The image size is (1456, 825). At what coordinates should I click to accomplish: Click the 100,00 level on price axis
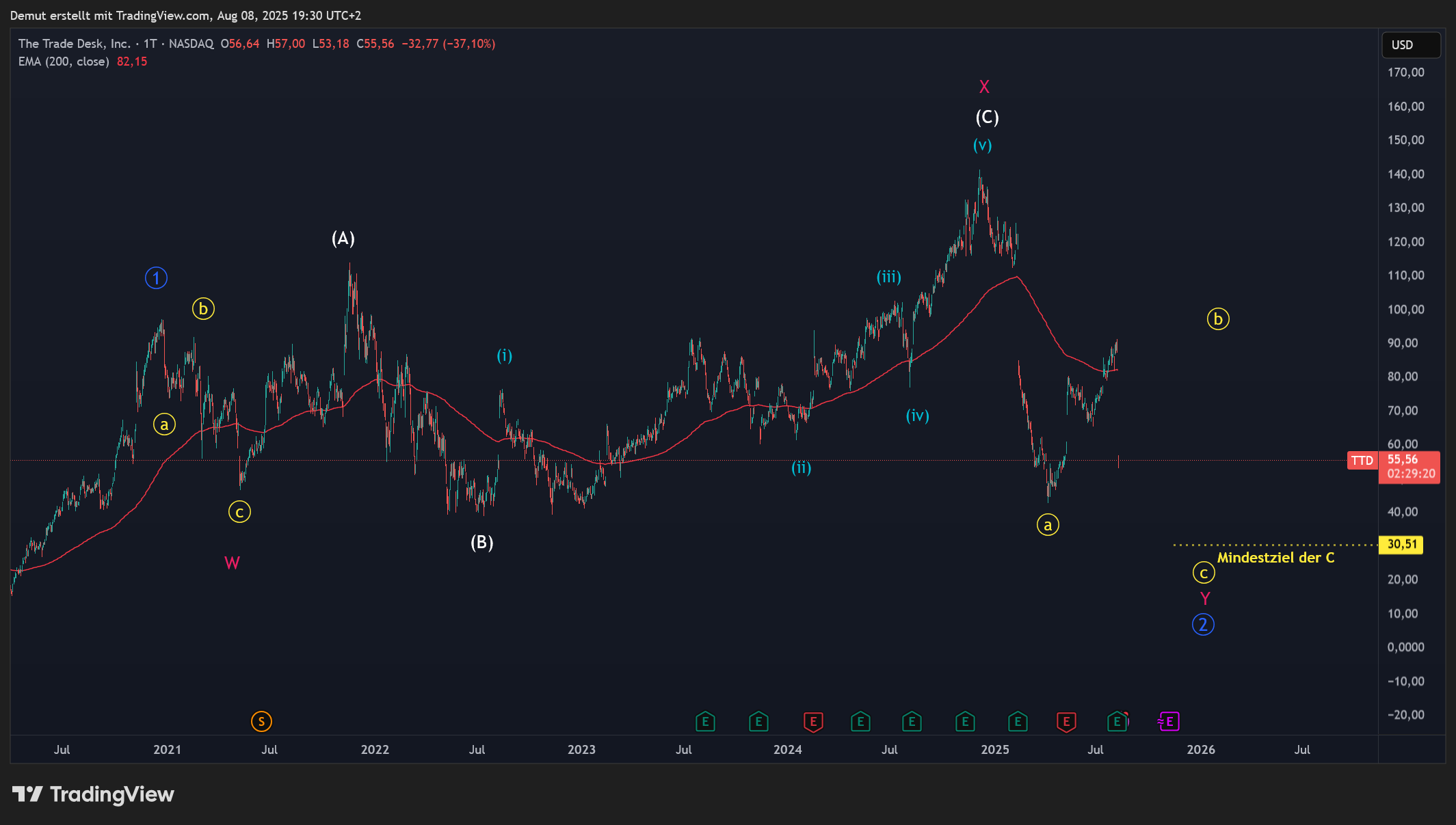coord(1405,309)
